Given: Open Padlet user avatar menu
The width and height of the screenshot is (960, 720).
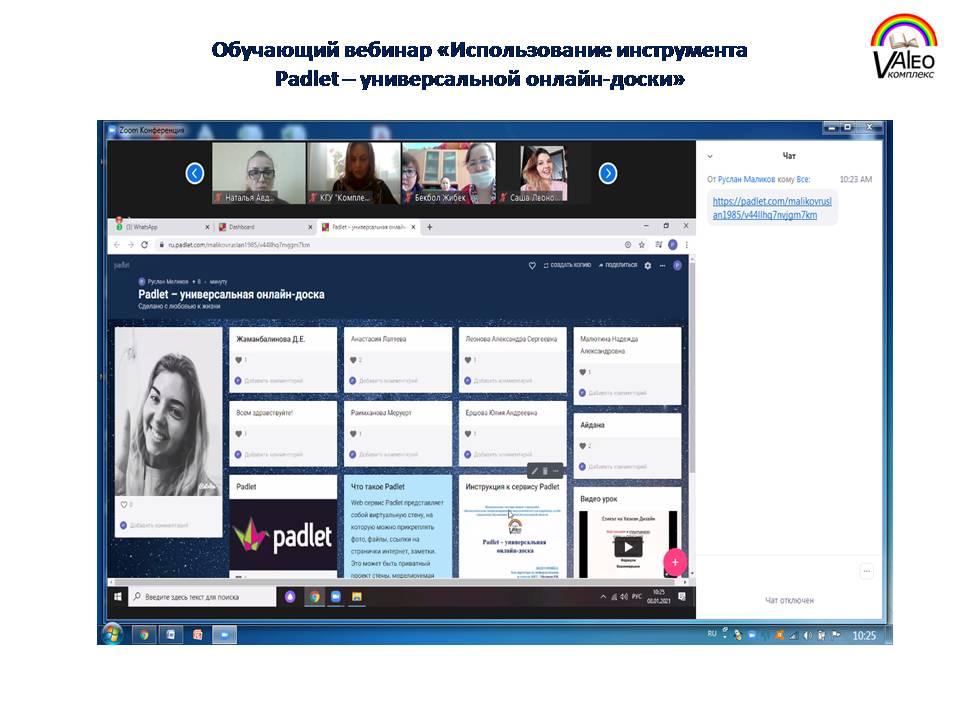Looking at the screenshot, I should click(x=677, y=266).
